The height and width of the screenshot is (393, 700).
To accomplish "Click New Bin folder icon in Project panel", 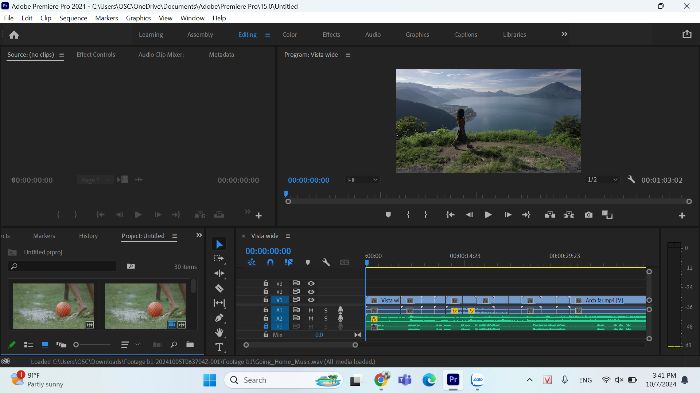I will tap(190, 344).
